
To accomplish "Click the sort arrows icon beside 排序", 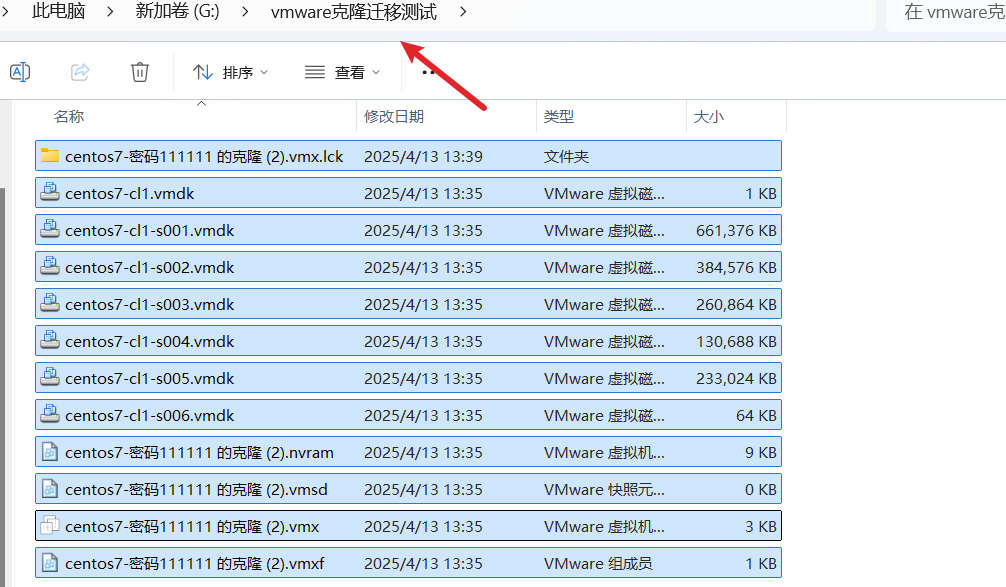I will 203,72.
